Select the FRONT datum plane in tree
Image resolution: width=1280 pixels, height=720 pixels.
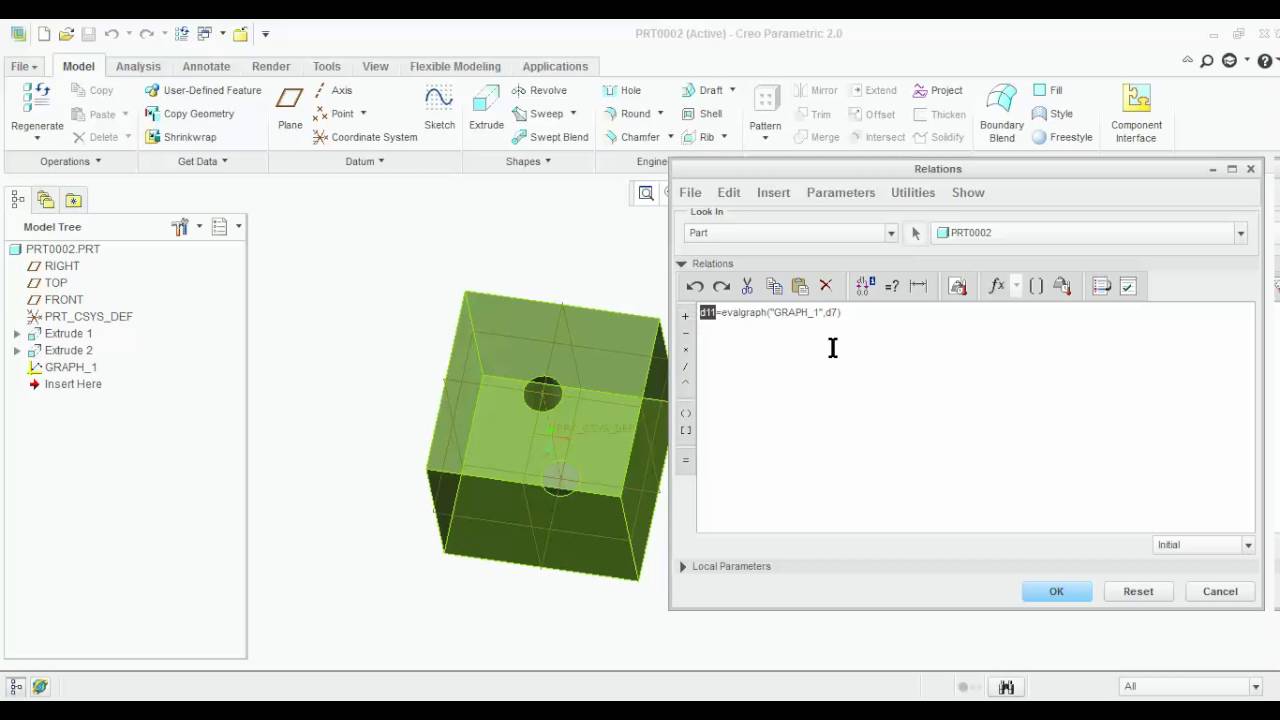point(55,300)
